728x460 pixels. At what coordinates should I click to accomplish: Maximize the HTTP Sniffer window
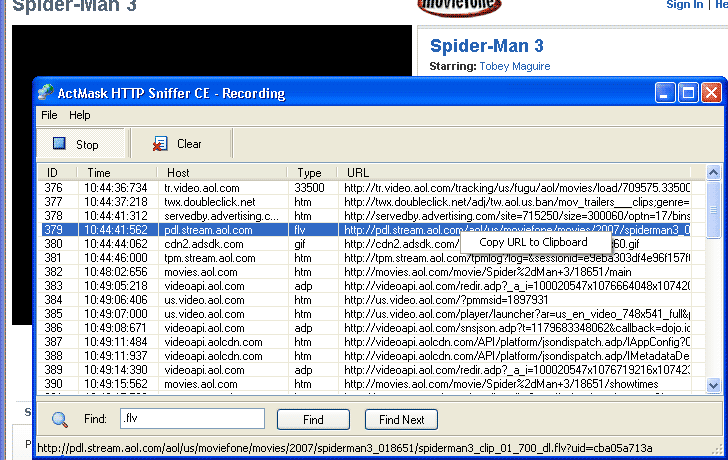[x=688, y=93]
